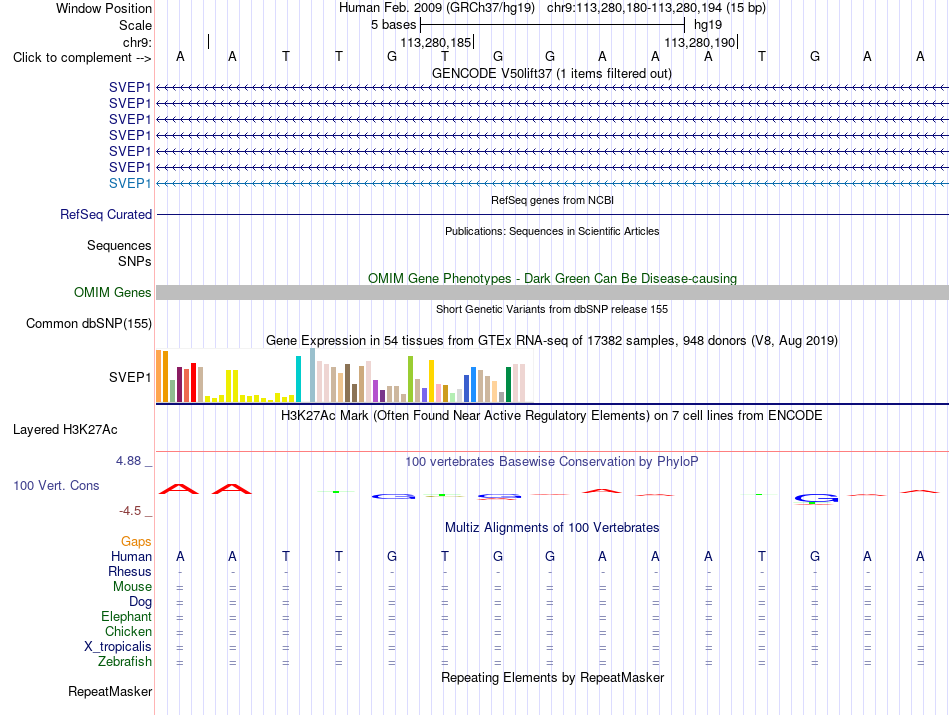This screenshot has height=715, width=950.
Task: Click the -4.5 PhyloP lower scale value
Action: [x=130, y=511]
